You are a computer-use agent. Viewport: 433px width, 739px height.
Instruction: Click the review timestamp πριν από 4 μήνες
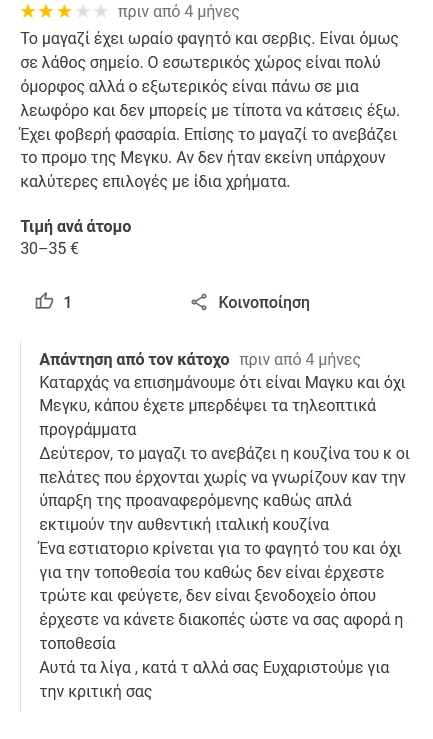coord(179,11)
